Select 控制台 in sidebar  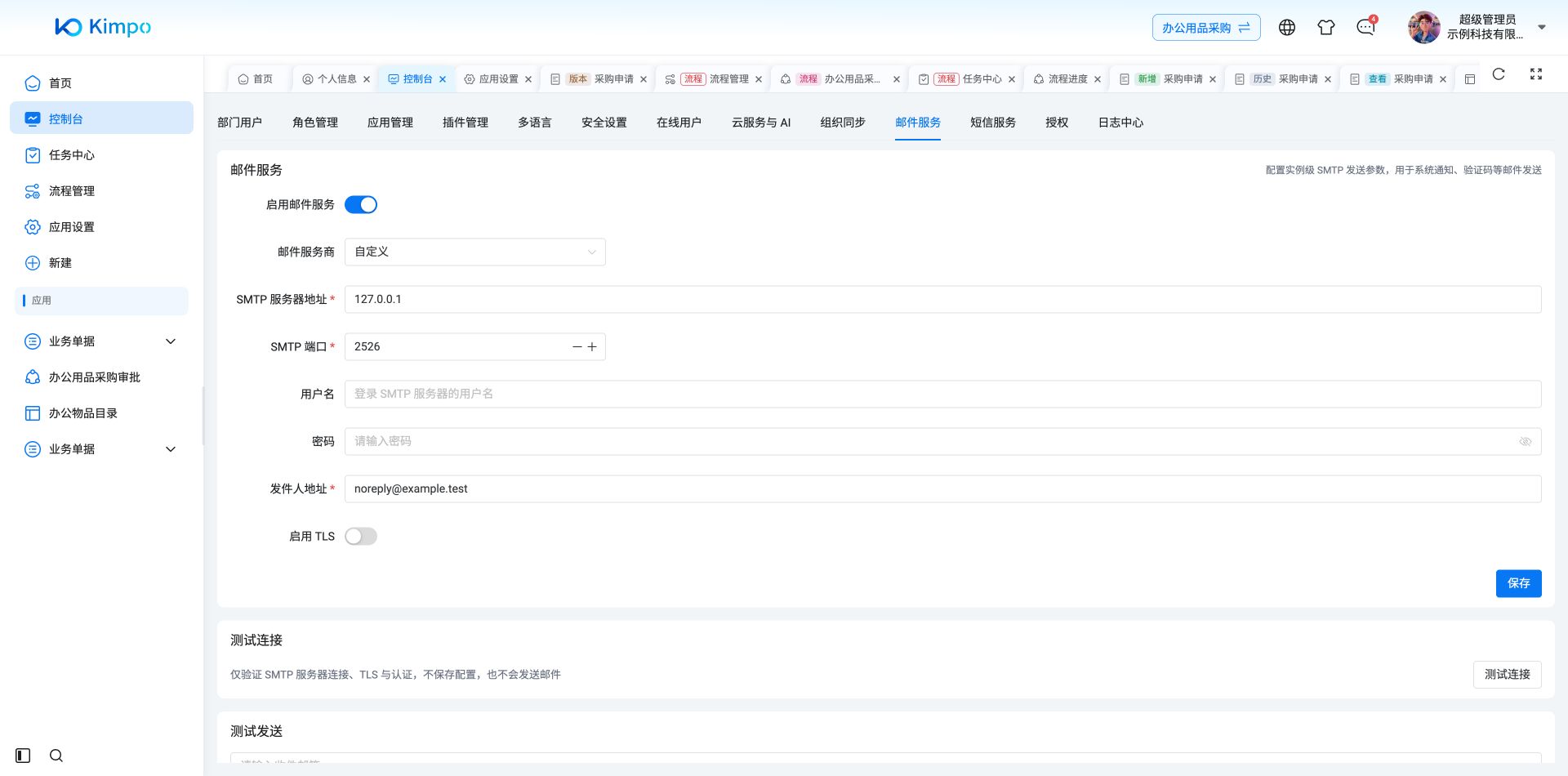[x=101, y=119]
